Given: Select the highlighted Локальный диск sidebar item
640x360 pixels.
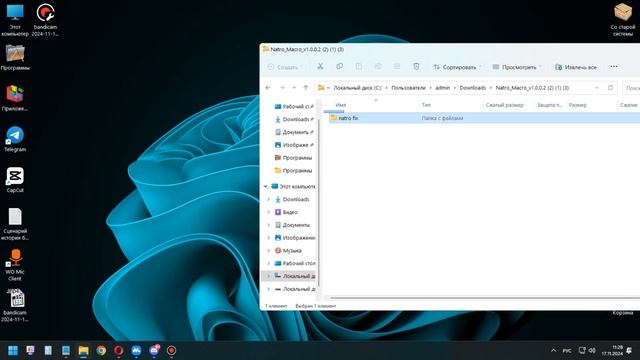Looking at the screenshot, I should point(289,276).
